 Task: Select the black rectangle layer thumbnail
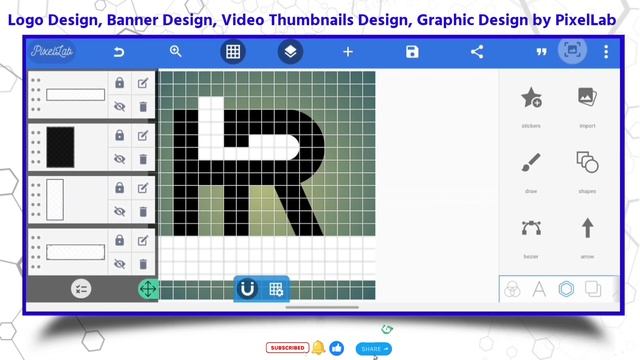pos(60,147)
